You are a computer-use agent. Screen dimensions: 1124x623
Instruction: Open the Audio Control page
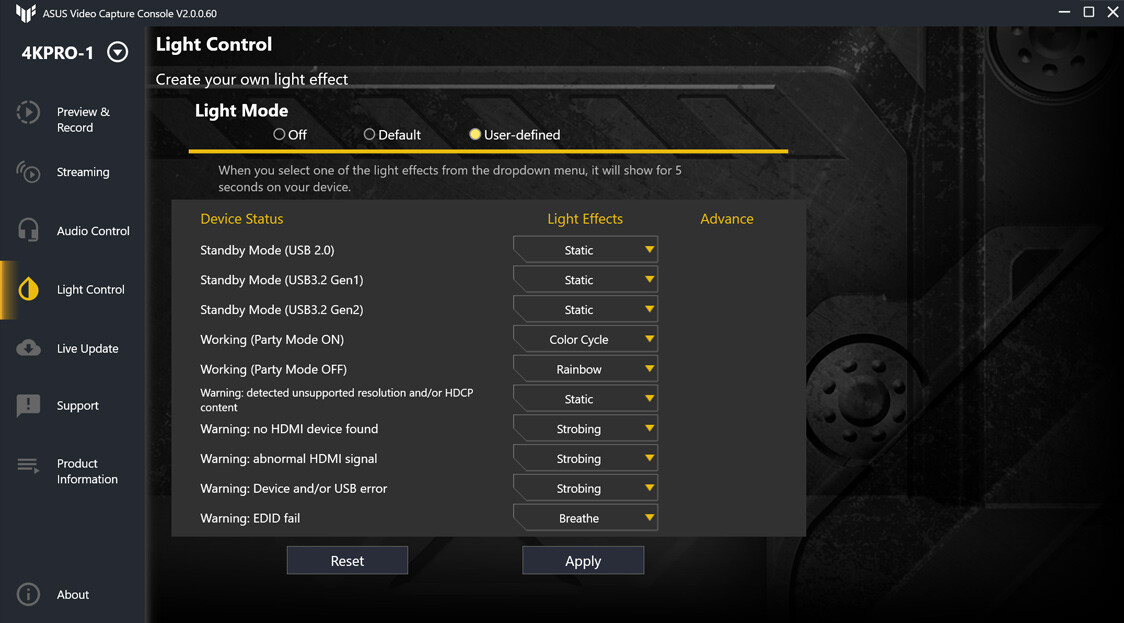(93, 231)
